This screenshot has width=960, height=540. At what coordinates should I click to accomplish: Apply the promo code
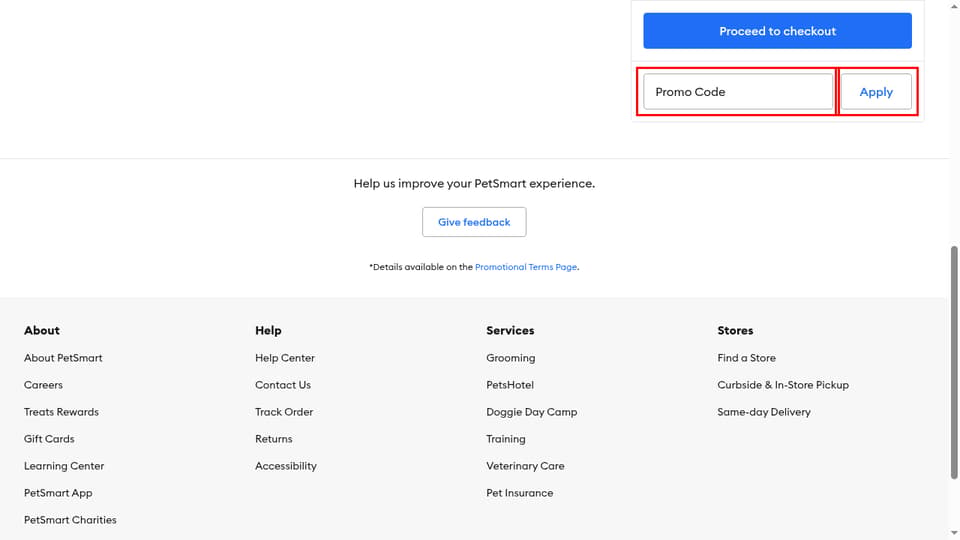point(876,92)
